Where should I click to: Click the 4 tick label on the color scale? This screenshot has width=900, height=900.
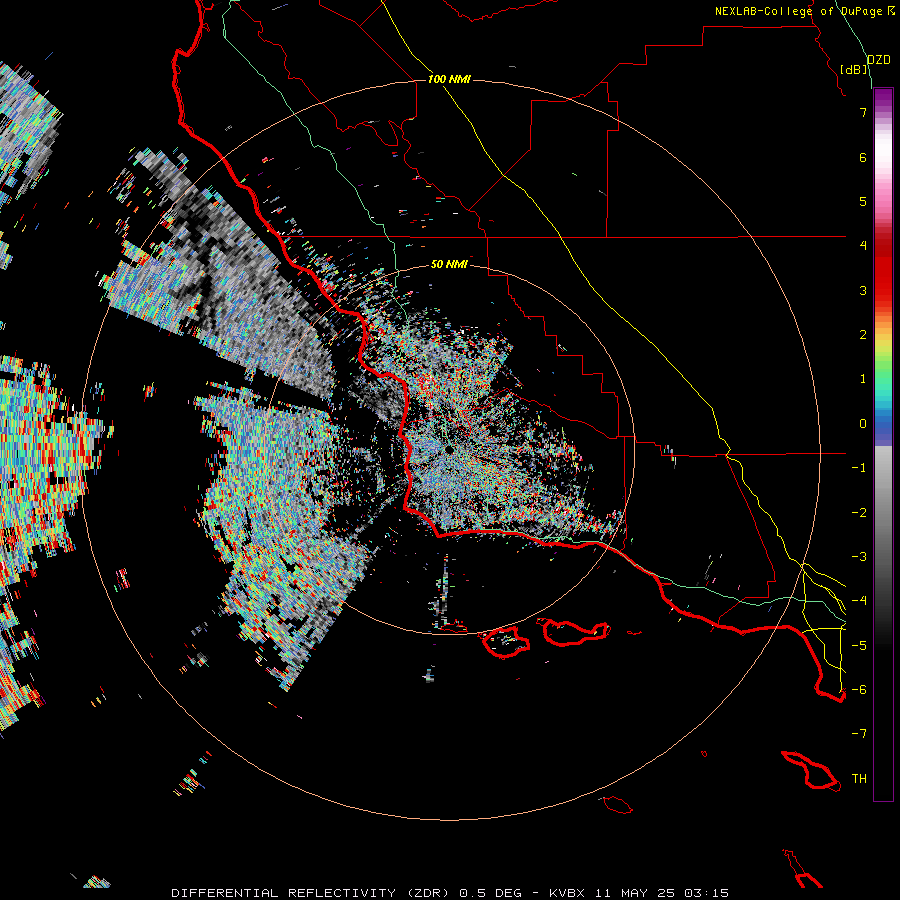coord(863,246)
